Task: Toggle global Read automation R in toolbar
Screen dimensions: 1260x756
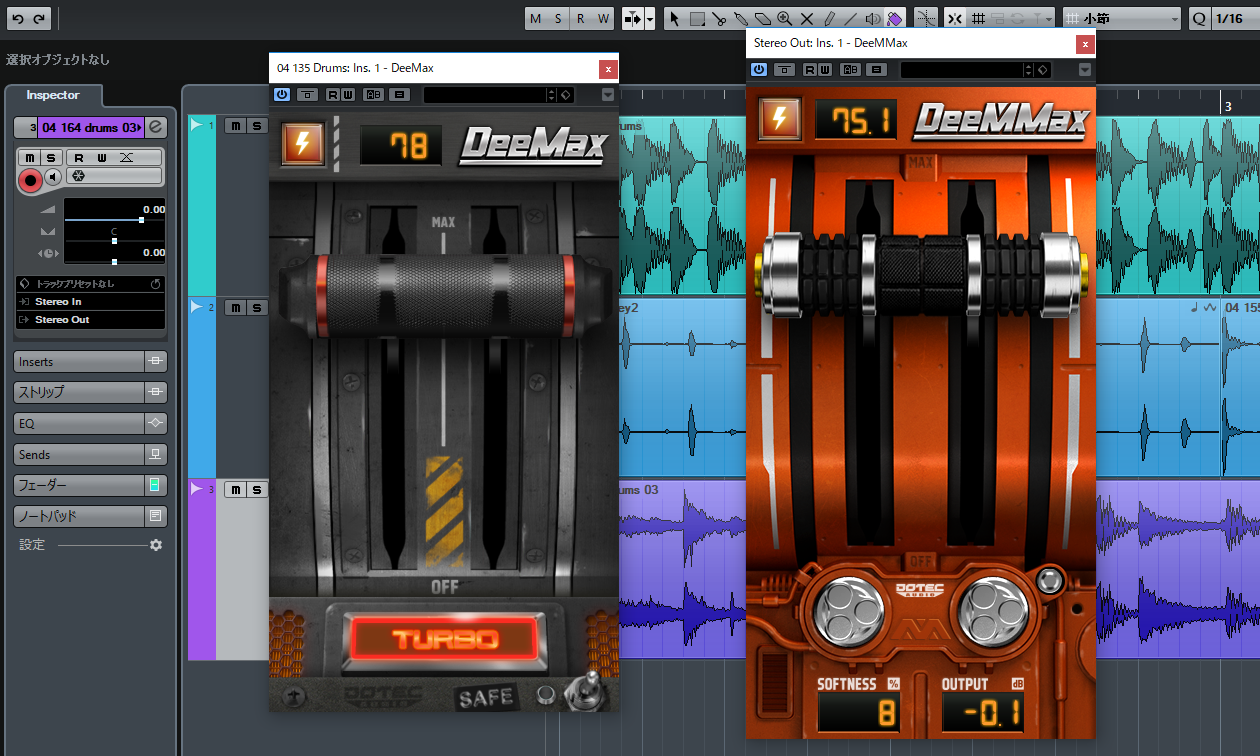Action: (581, 18)
